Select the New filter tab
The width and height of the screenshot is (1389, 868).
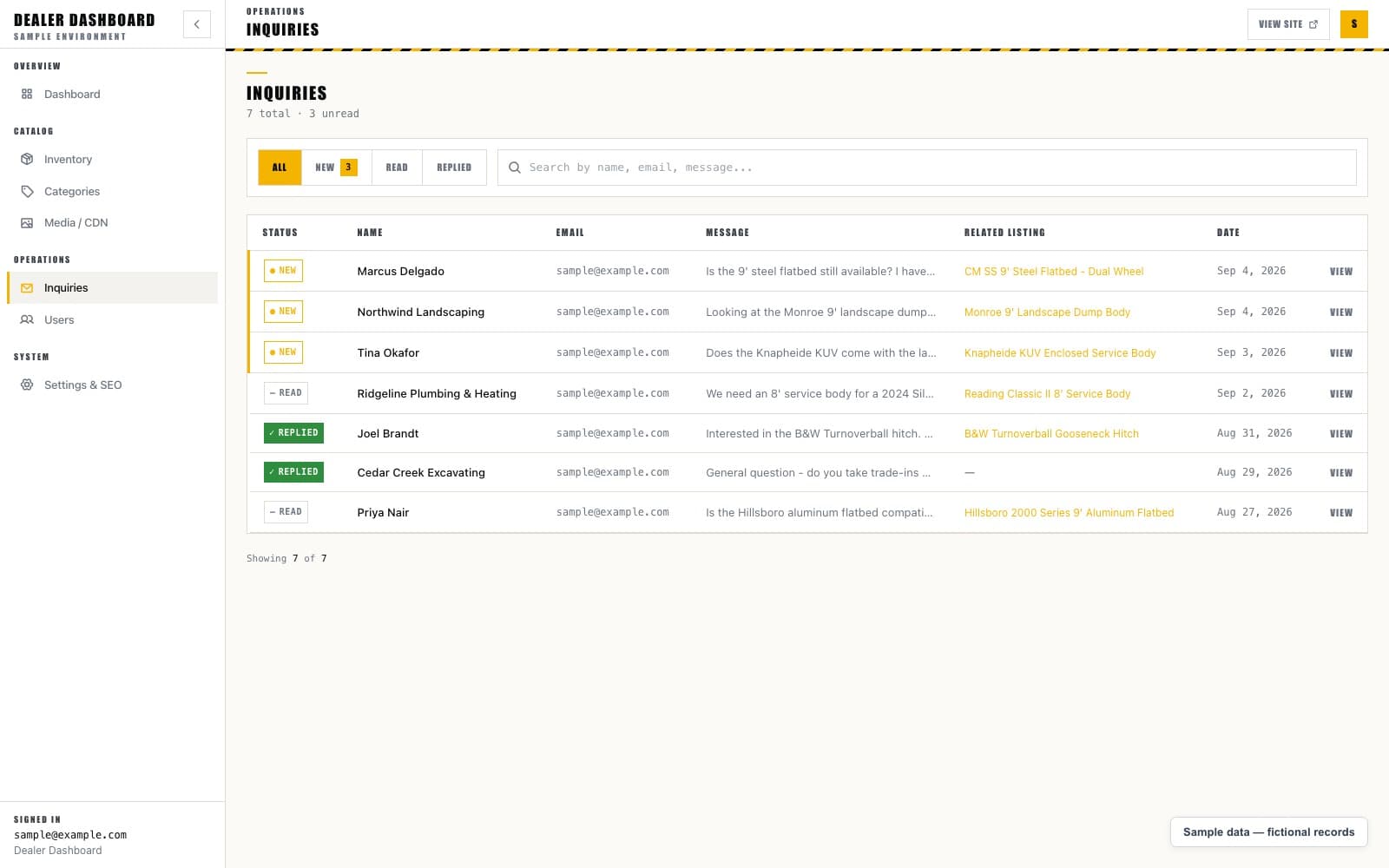click(337, 168)
